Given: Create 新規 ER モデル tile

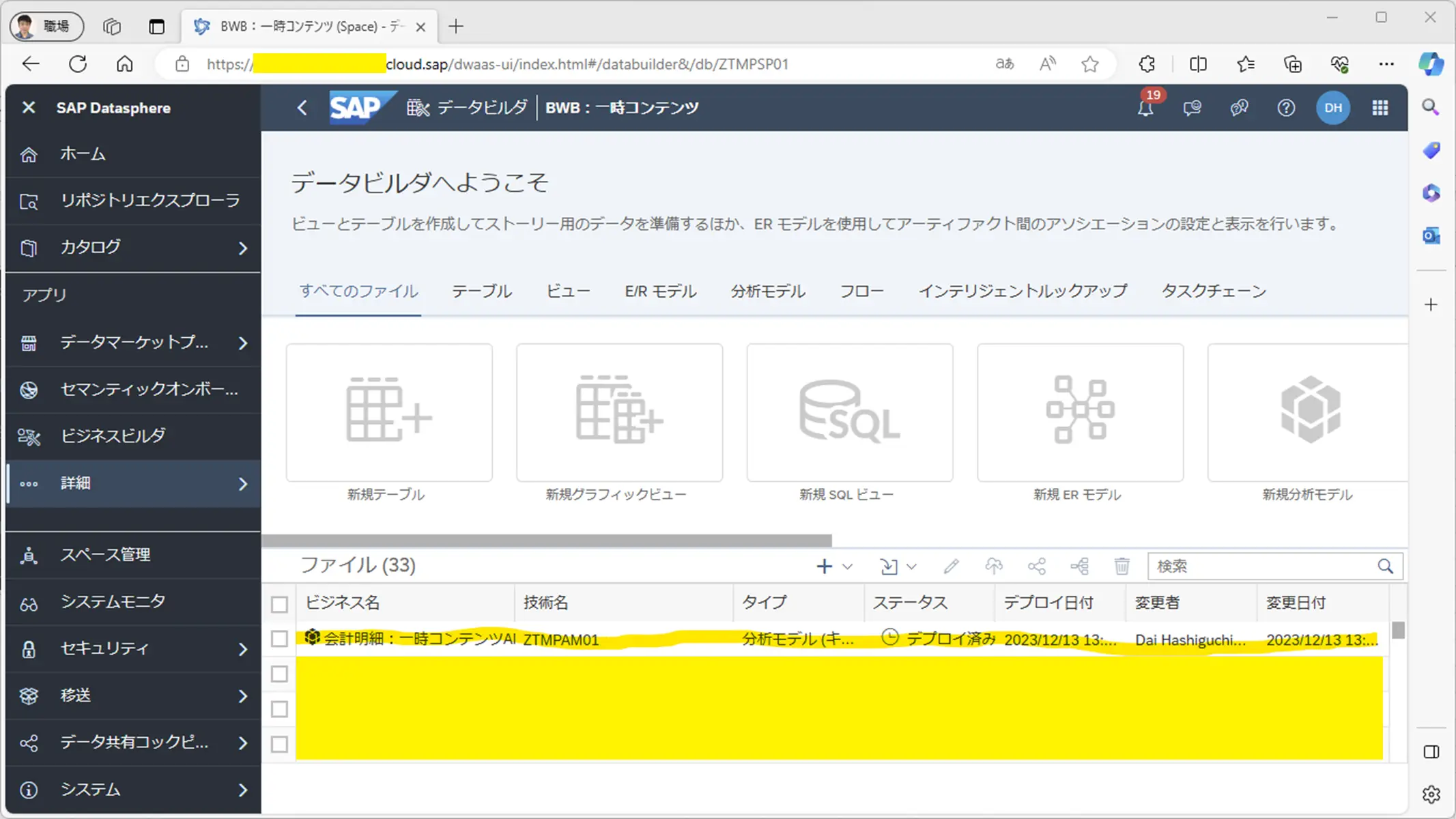Looking at the screenshot, I should pyautogui.click(x=1080, y=412).
